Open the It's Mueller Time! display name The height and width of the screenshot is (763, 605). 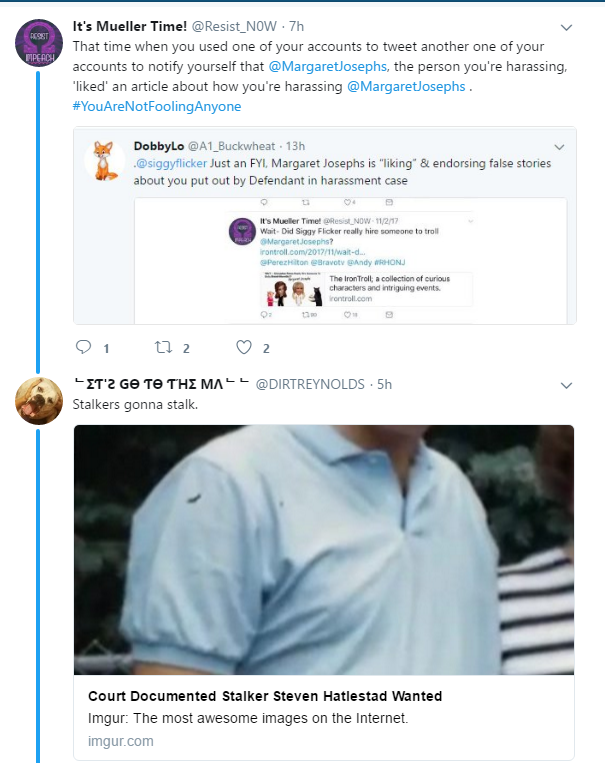[134, 26]
